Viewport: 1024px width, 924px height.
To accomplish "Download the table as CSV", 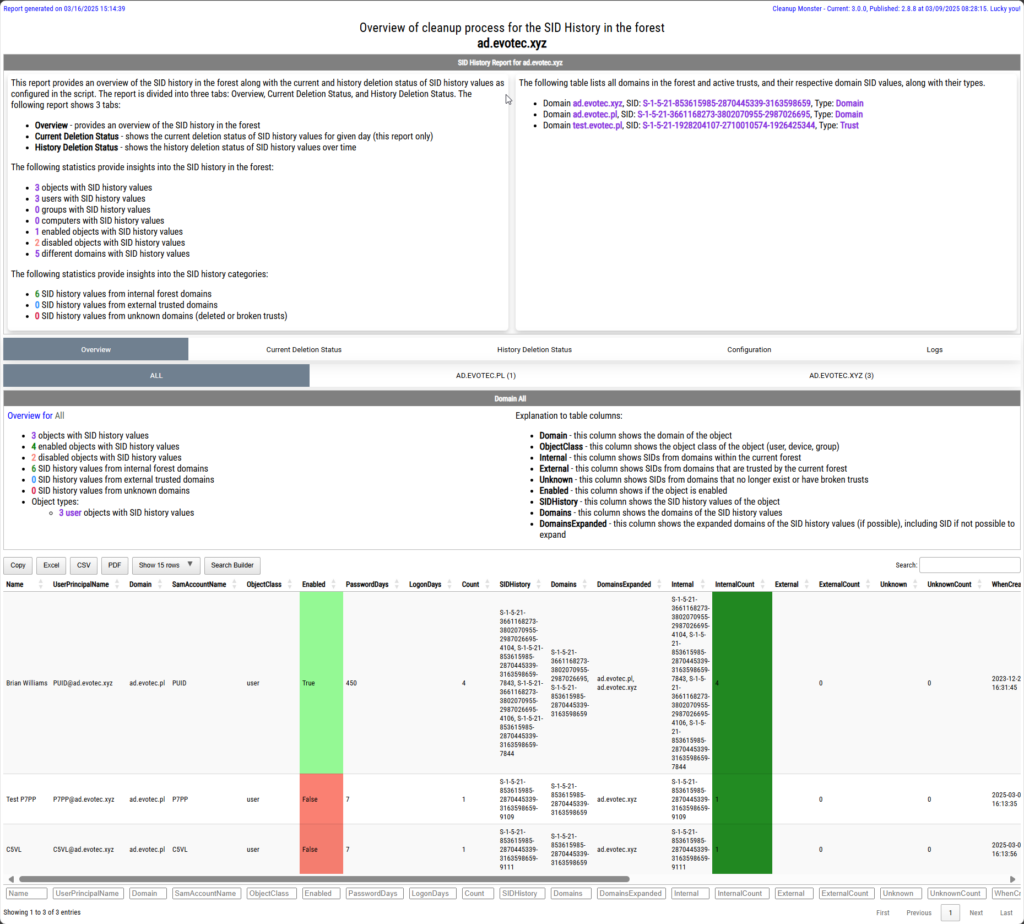I will 82,565.
